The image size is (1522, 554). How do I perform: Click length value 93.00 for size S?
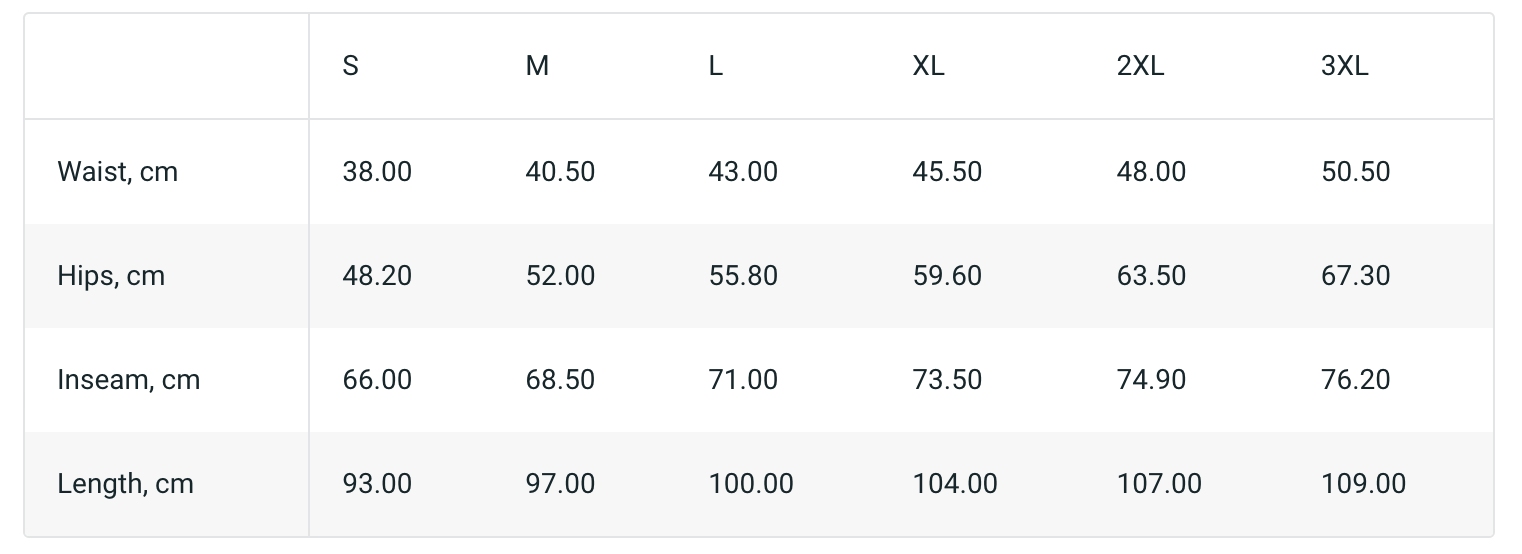(377, 484)
